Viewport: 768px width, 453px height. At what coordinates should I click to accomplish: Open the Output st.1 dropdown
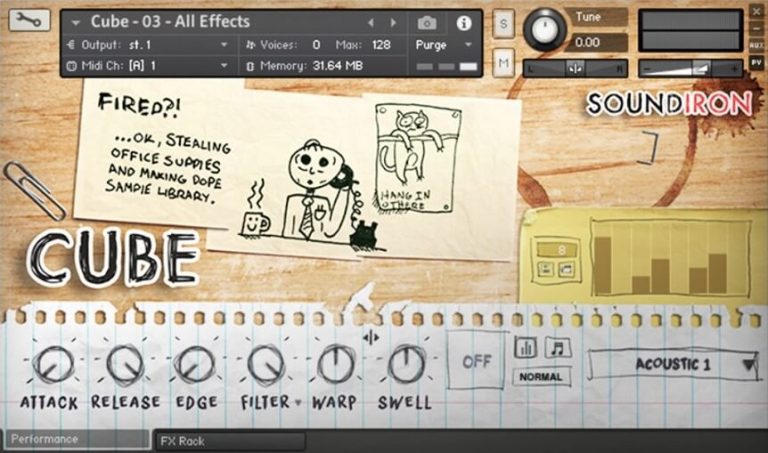coord(150,45)
